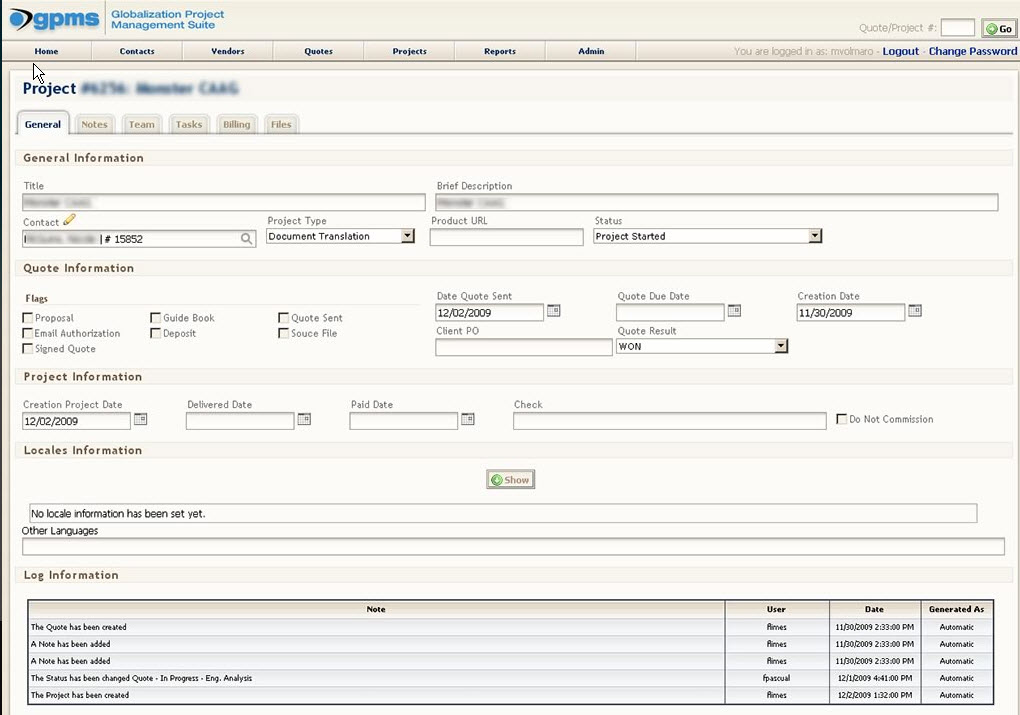Open the Vendors menu
The height and width of the screenshot is (715, 1020).
pyautogui.click(x=228, y=51)
